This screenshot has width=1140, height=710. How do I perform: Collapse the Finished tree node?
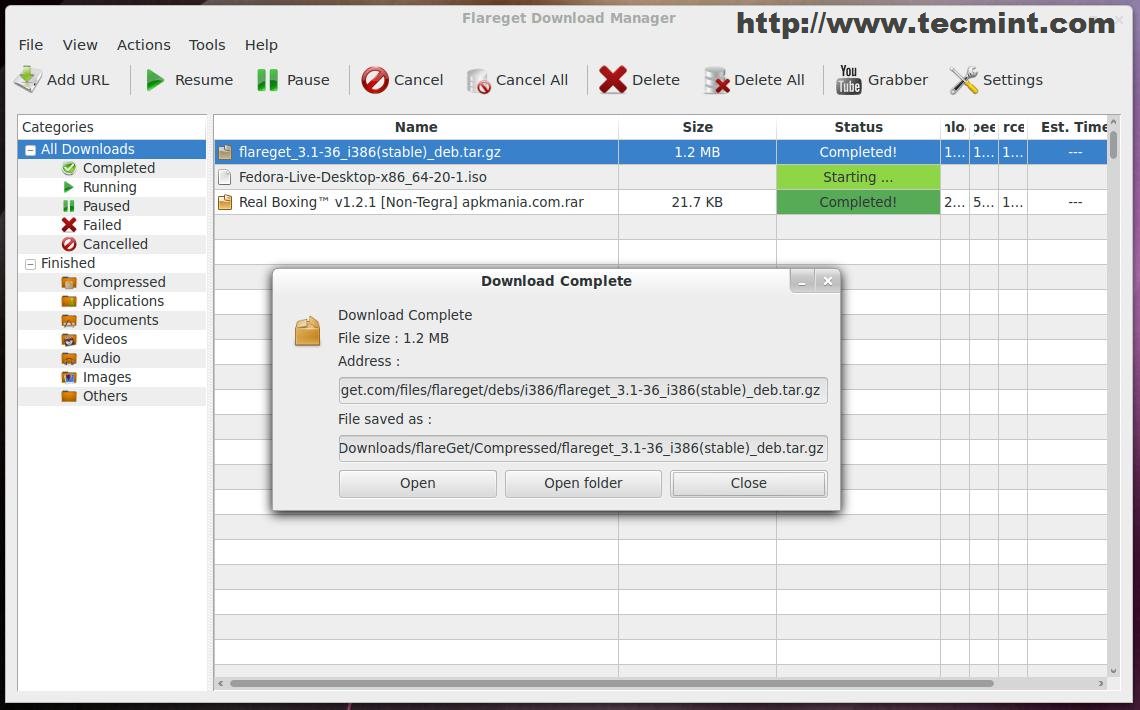(x=31, y=265)
